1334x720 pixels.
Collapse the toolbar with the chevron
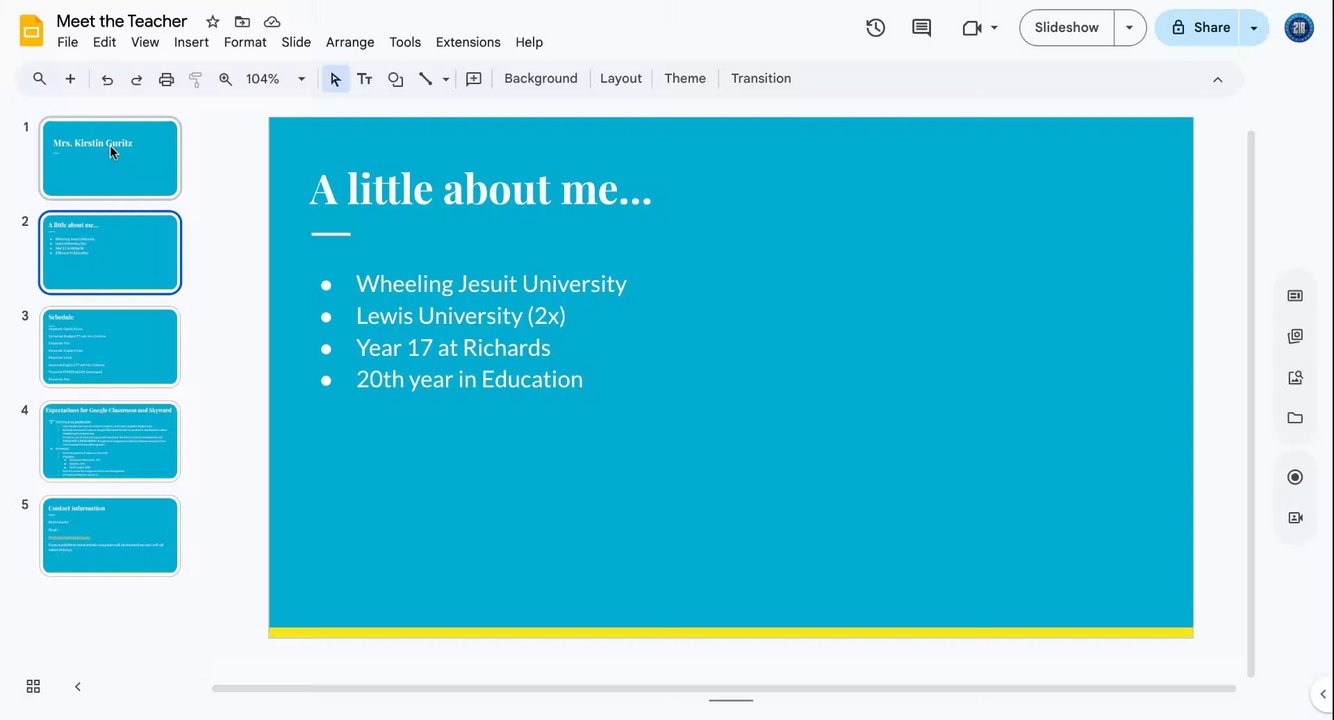coord(1218,79)
